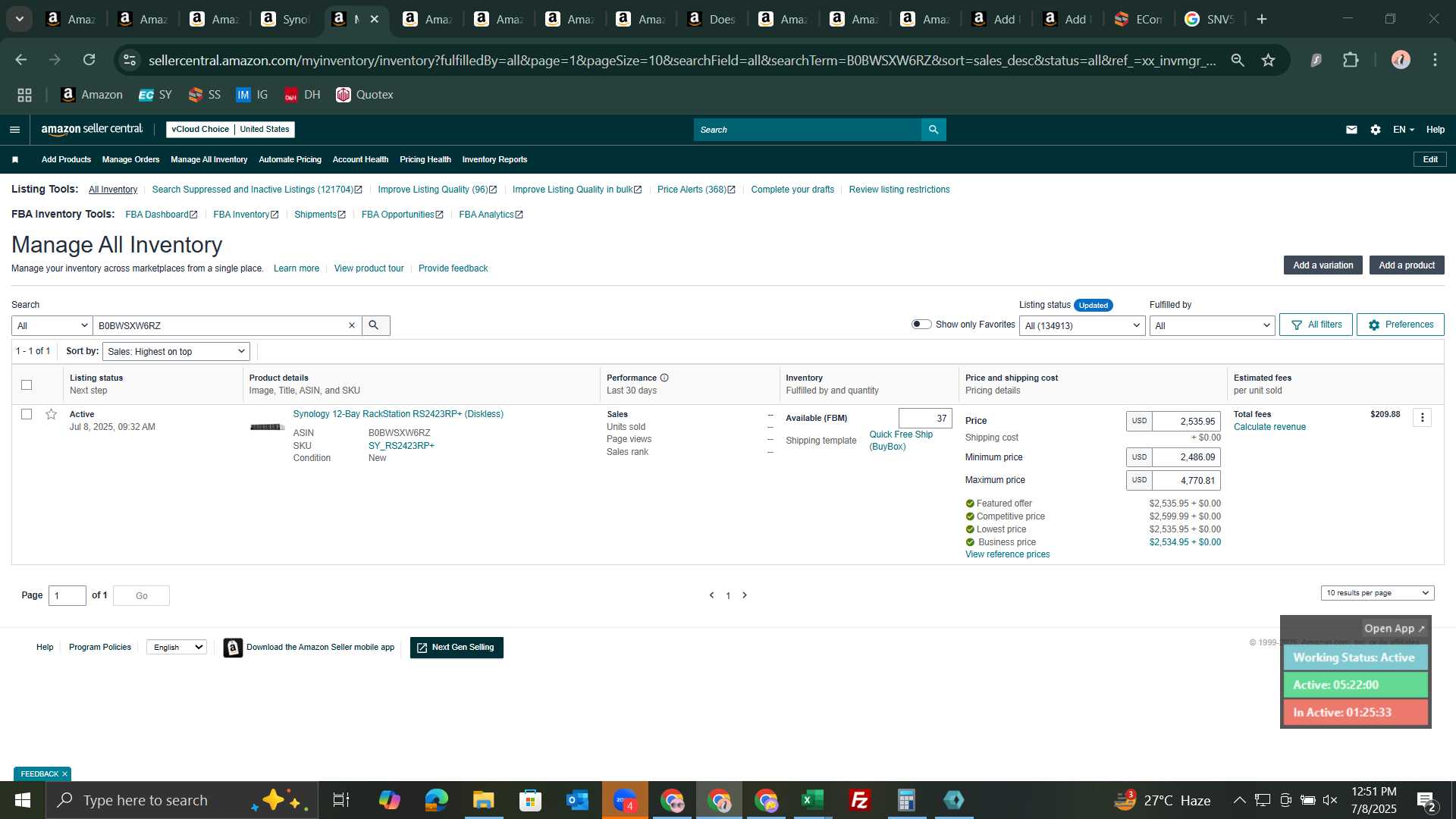The image size is (1456, 819).
Task: Open Chrome tab search dropdown arrow
Action: [x=19, y=20]
